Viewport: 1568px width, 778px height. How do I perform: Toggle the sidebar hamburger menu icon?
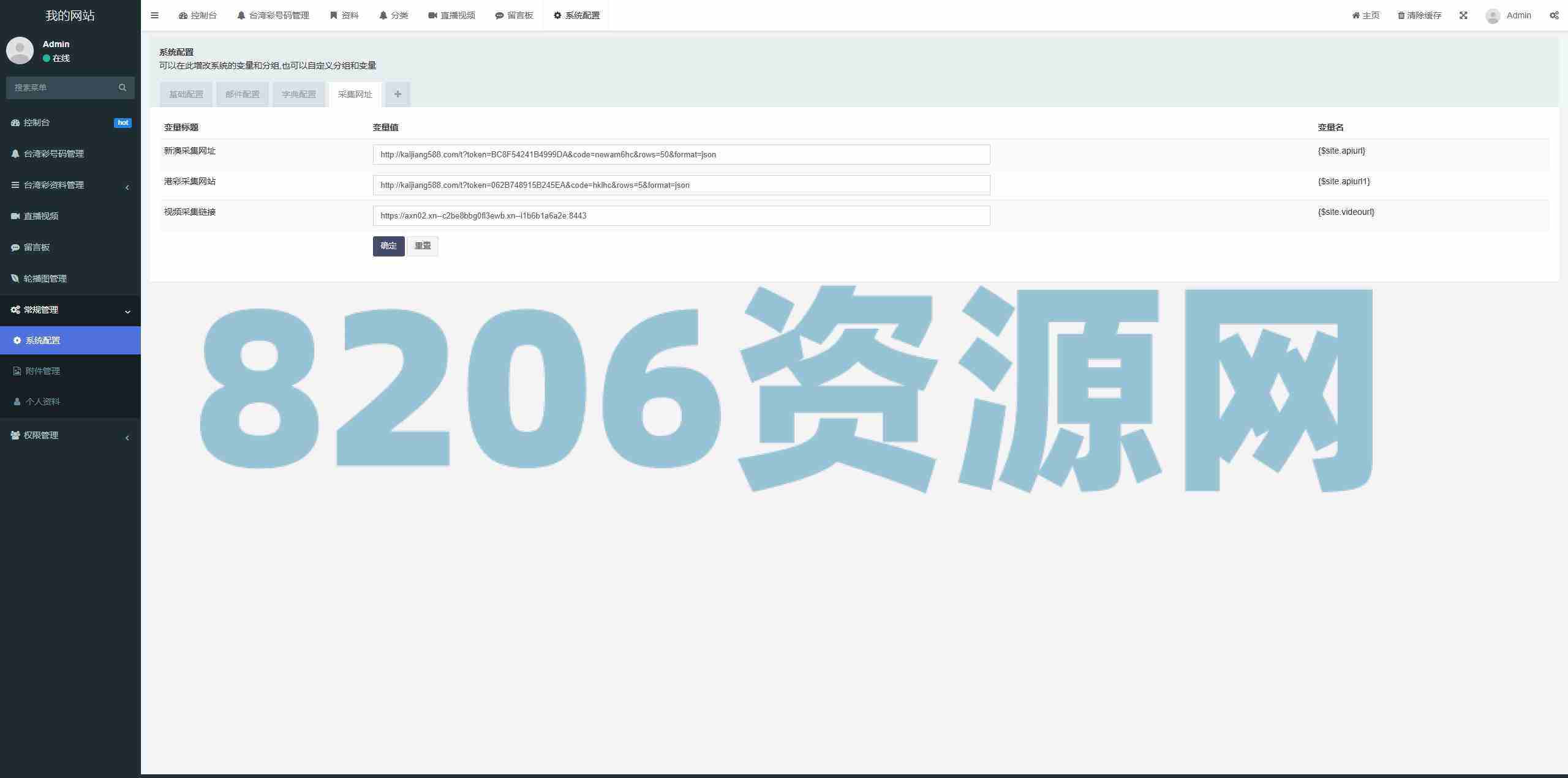(154, 15)
